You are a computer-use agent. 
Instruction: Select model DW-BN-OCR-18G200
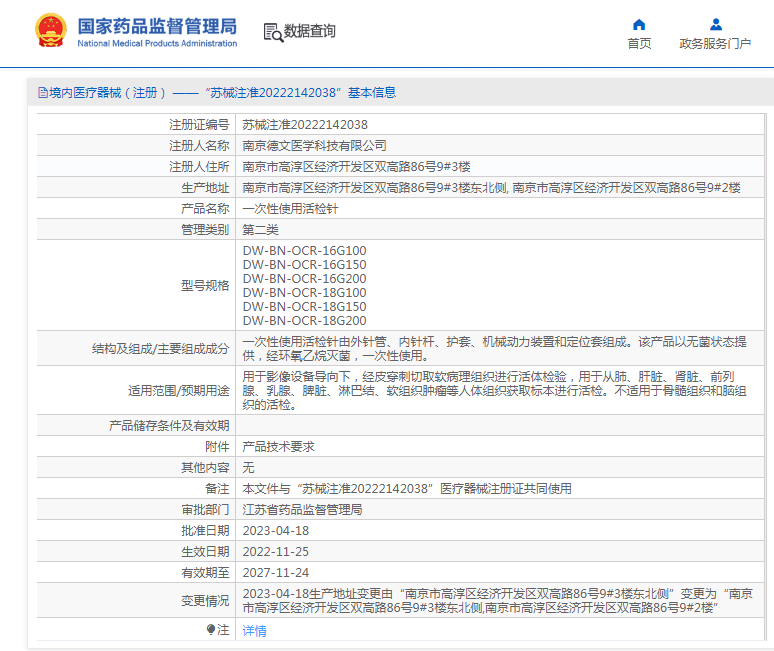[304, 321]
